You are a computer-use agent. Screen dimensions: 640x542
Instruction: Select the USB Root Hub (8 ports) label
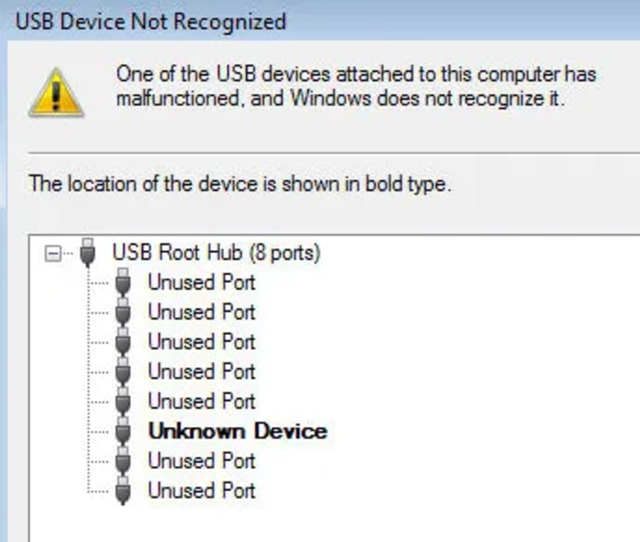pos(216,253)
